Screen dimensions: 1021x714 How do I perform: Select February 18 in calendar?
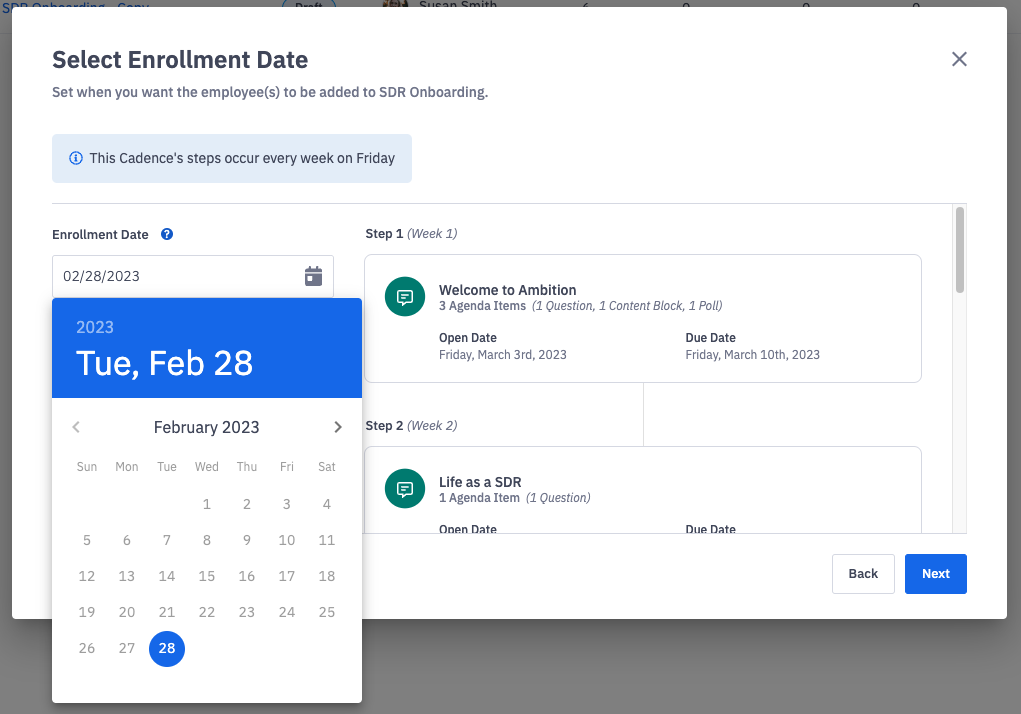click(327, 577)
